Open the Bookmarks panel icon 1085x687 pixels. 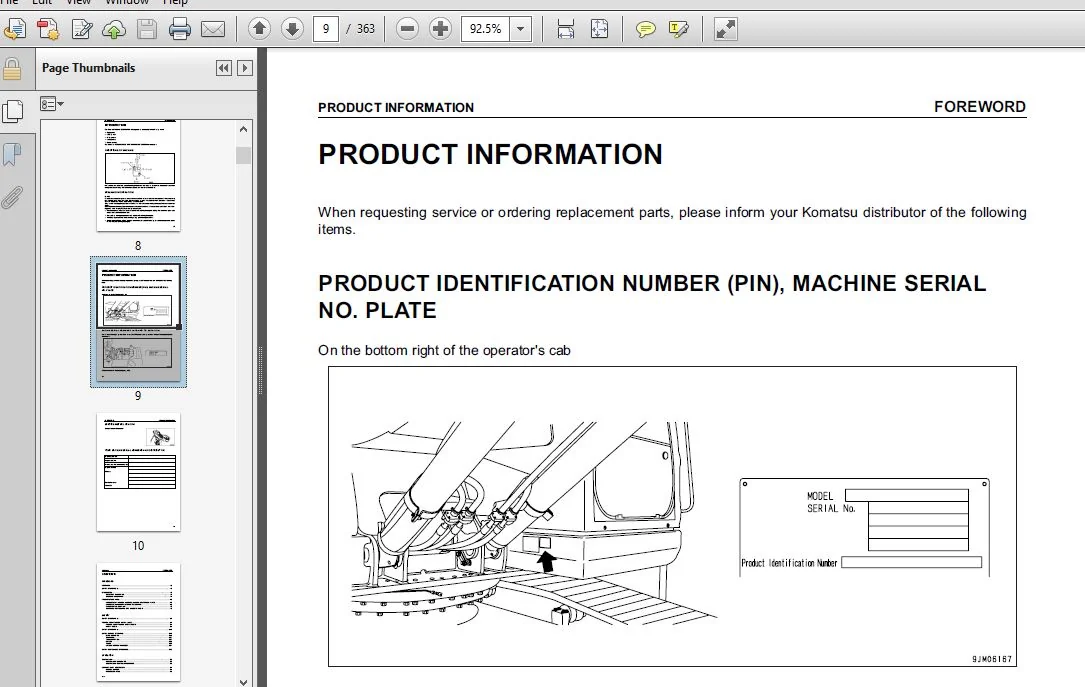click(12, 154)
